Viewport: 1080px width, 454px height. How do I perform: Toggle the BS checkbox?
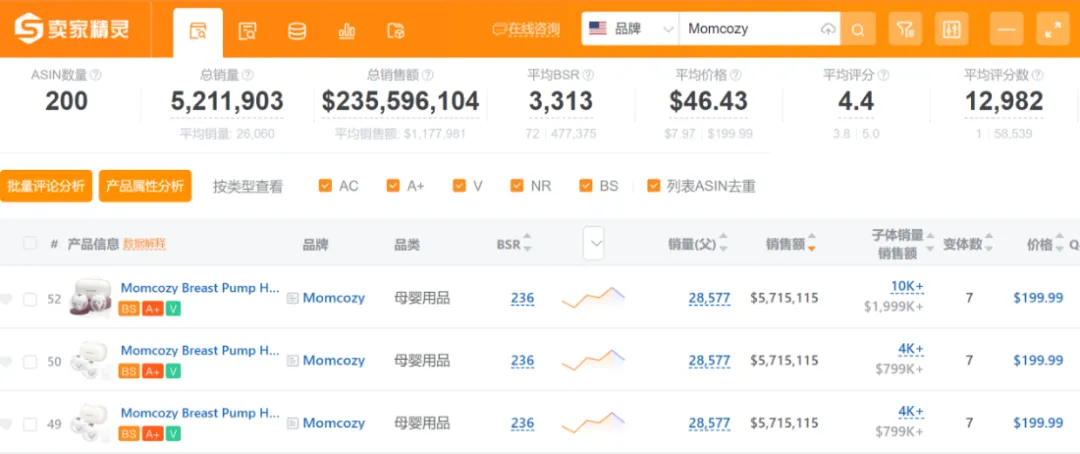pos(586,186)
